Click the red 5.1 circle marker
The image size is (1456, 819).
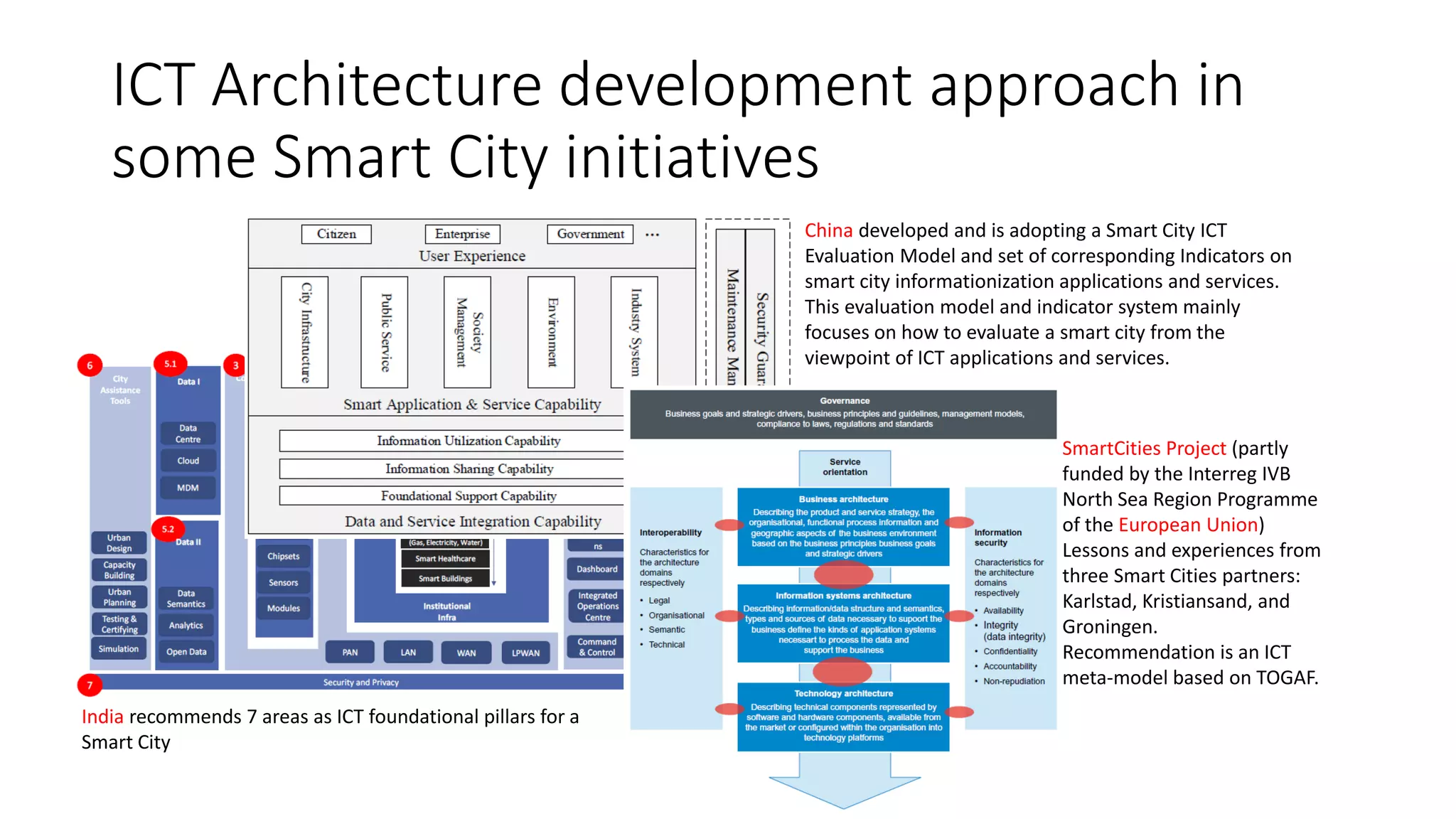coord(170,364)
